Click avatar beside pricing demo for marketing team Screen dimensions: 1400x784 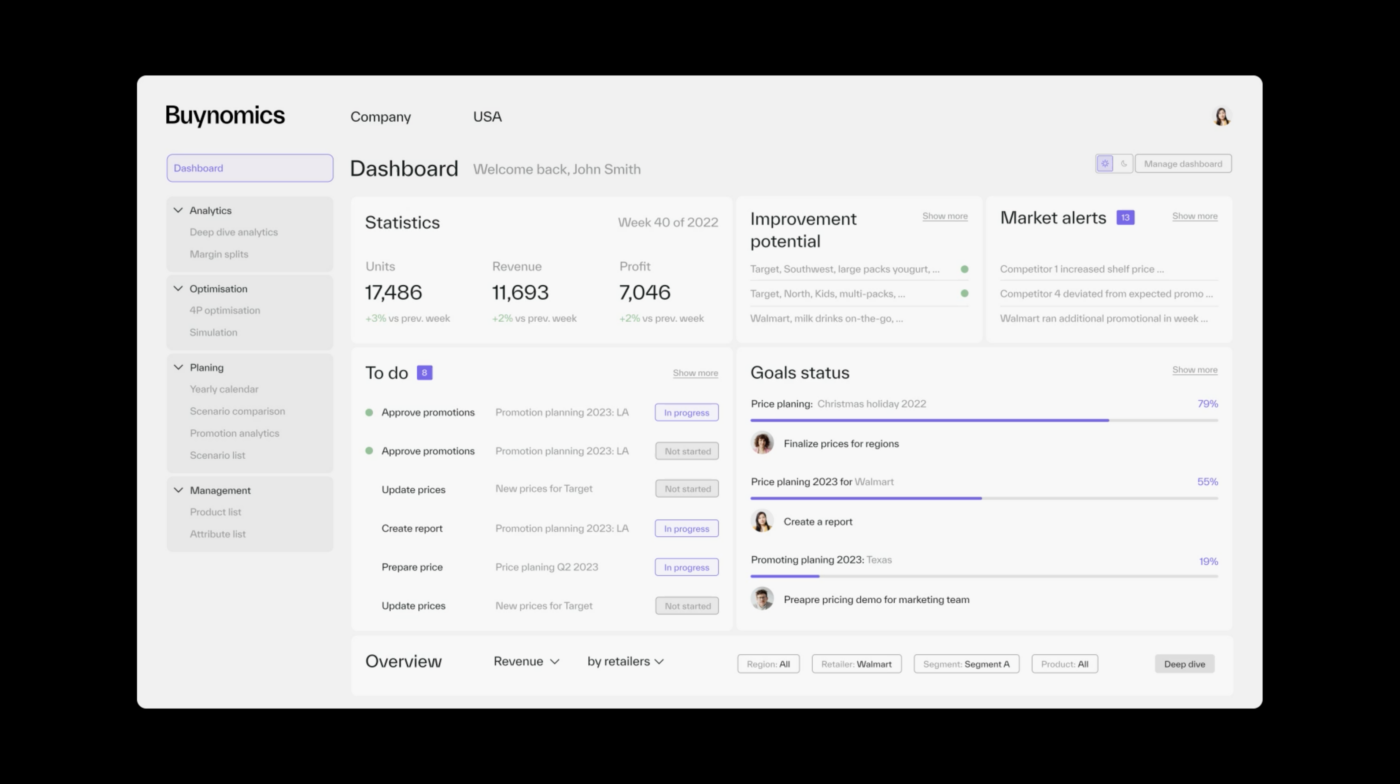[x=762, y=599]
